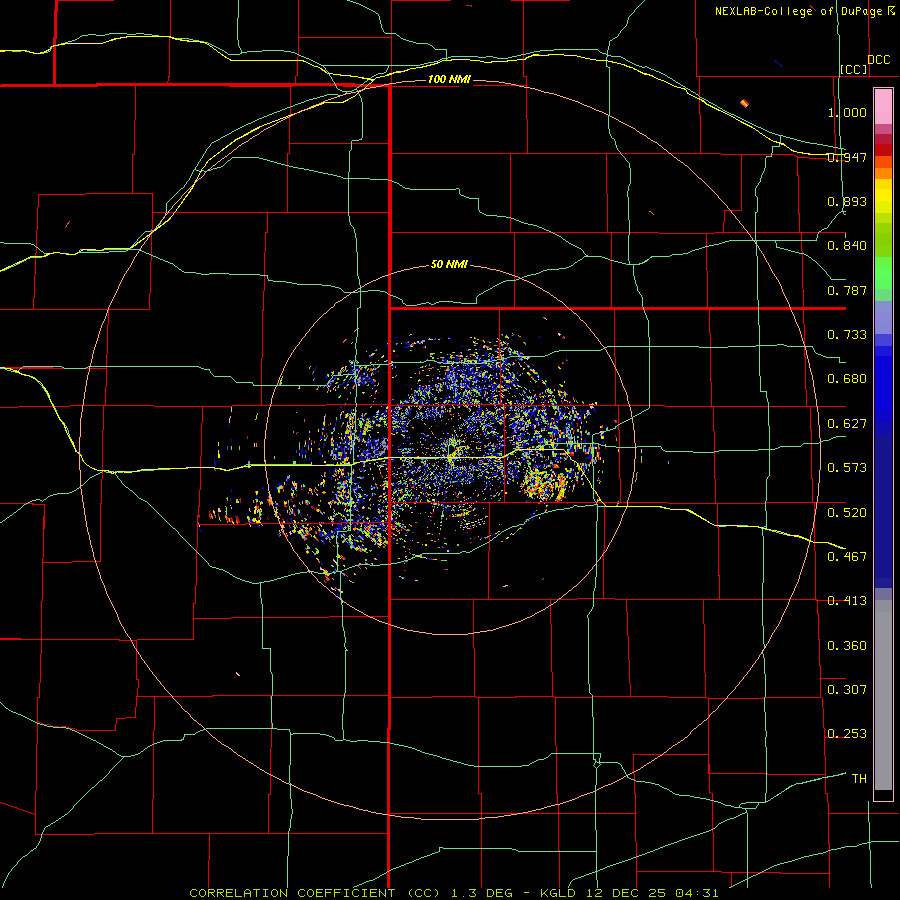
Task: Pick the dark red segment of color bar
Action: [883, 149]
